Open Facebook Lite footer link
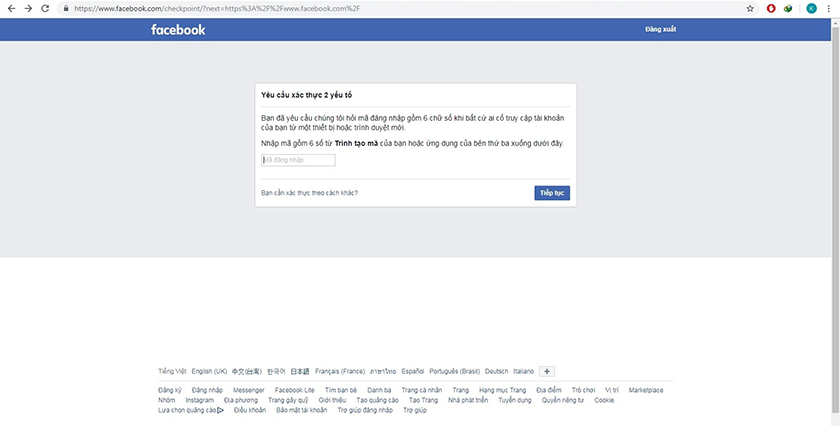This screenshot has width=840, height=426. (295, 390)
